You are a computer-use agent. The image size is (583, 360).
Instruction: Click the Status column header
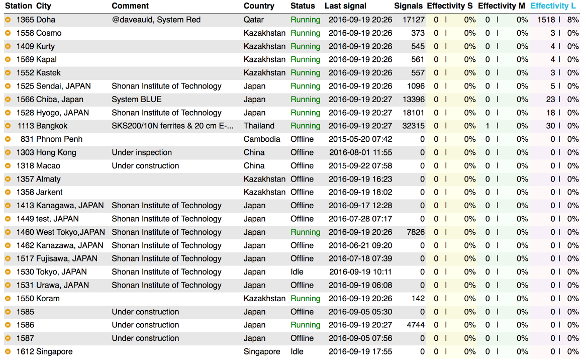pyautogui.click(x=303, y=6)
